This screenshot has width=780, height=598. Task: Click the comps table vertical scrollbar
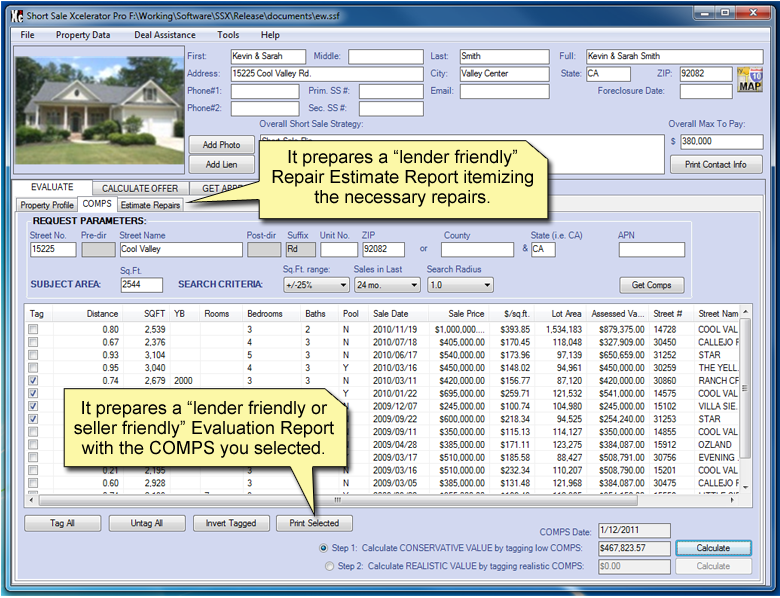[x=745, y=388]
